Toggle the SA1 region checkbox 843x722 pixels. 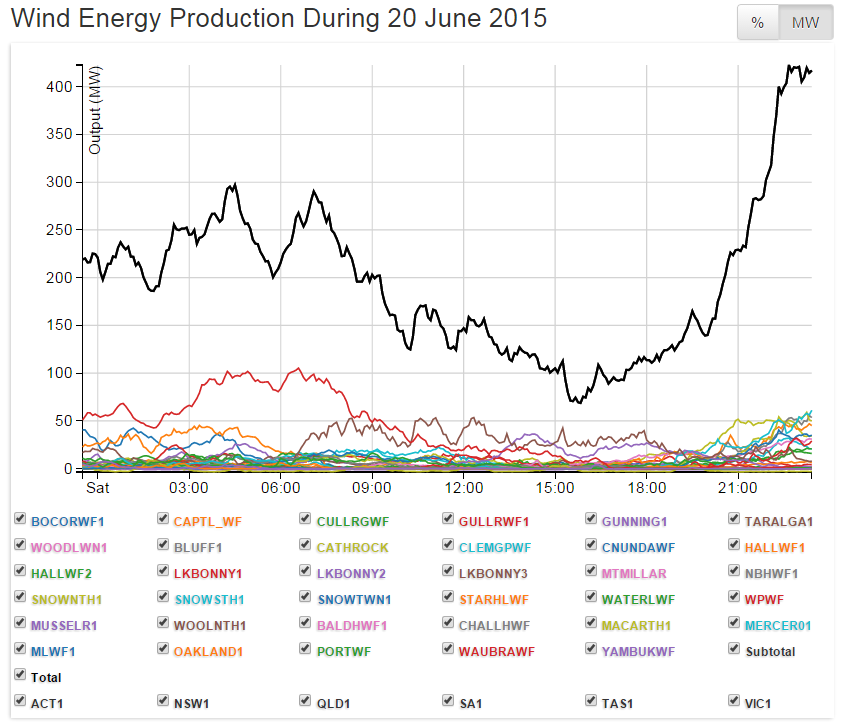click(449, 701)
